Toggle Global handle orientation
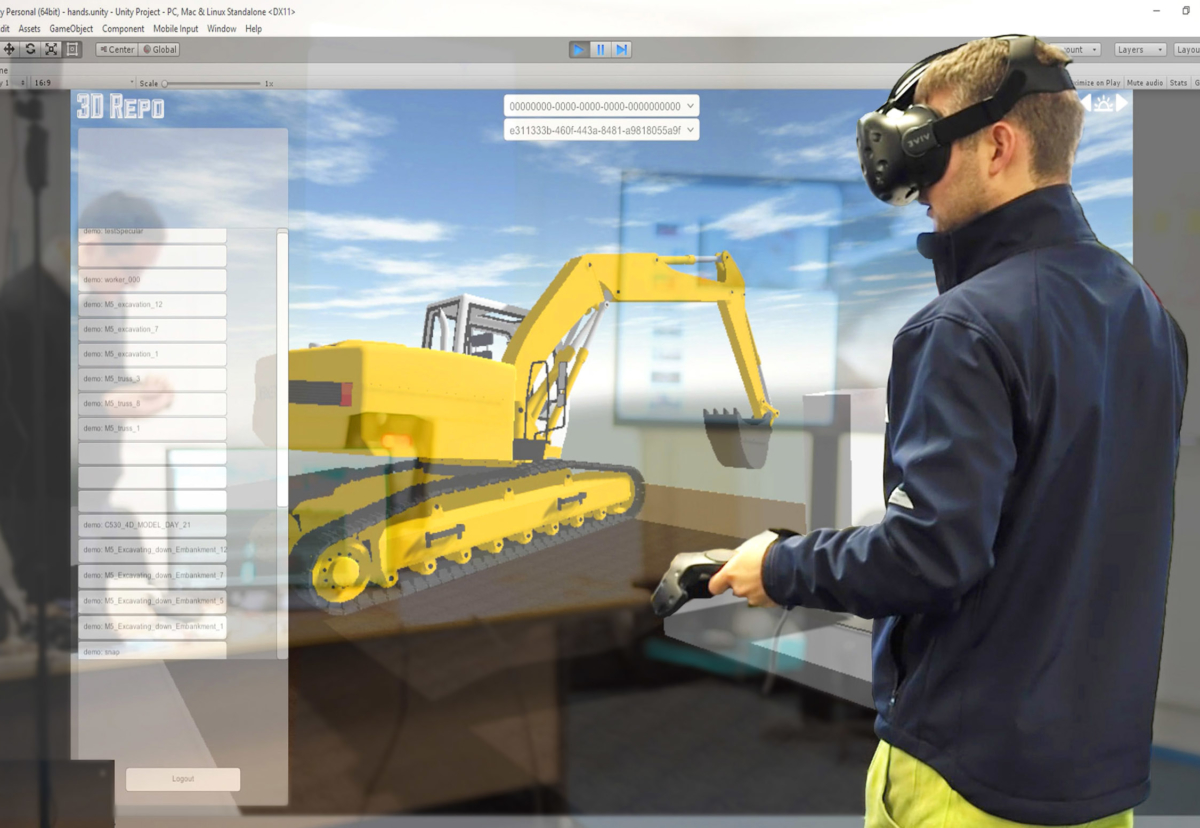The width and height of the screenshot is (1200, 828). click(x=159, y=49)
